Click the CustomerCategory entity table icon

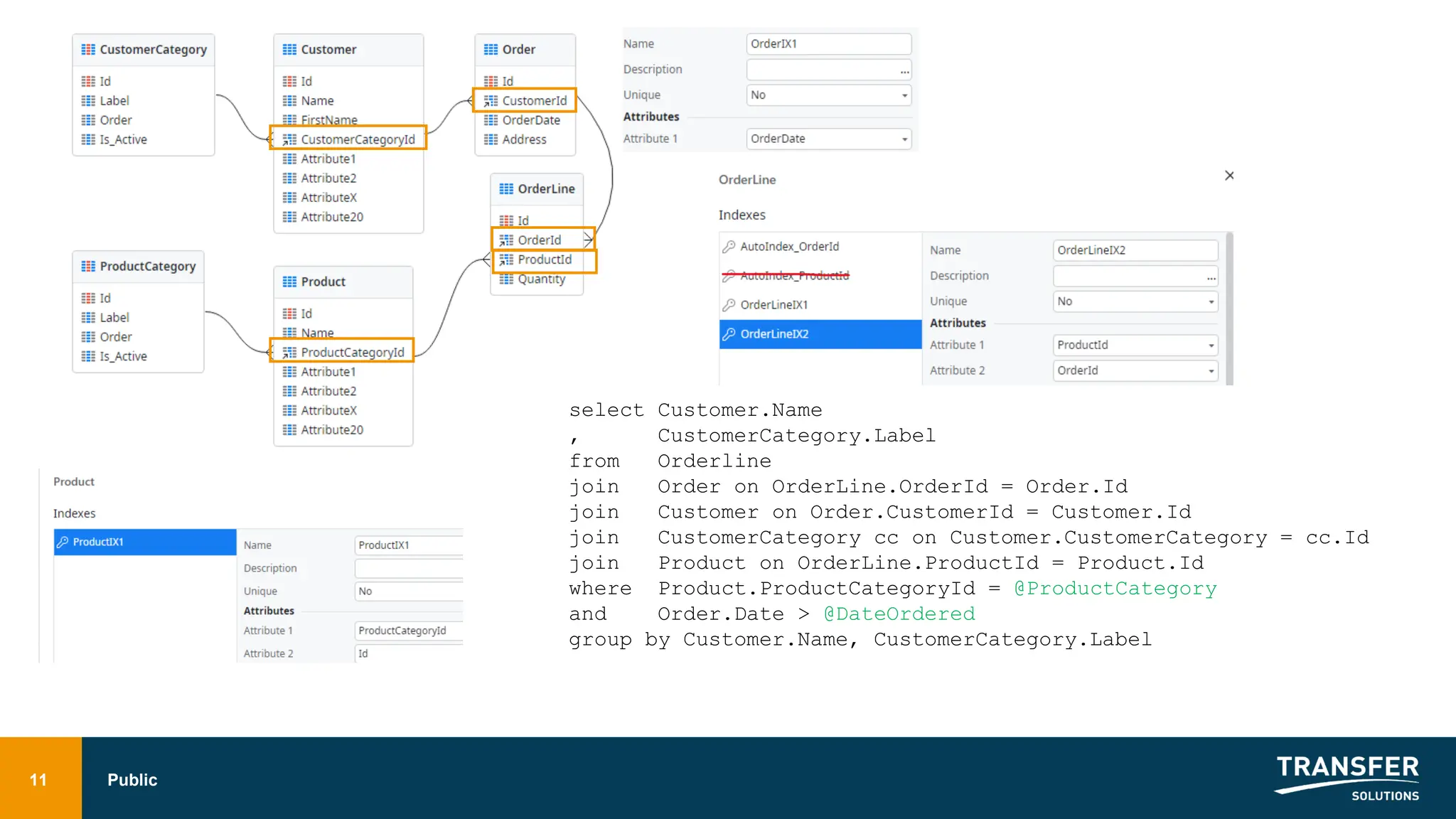click(88, 50)
